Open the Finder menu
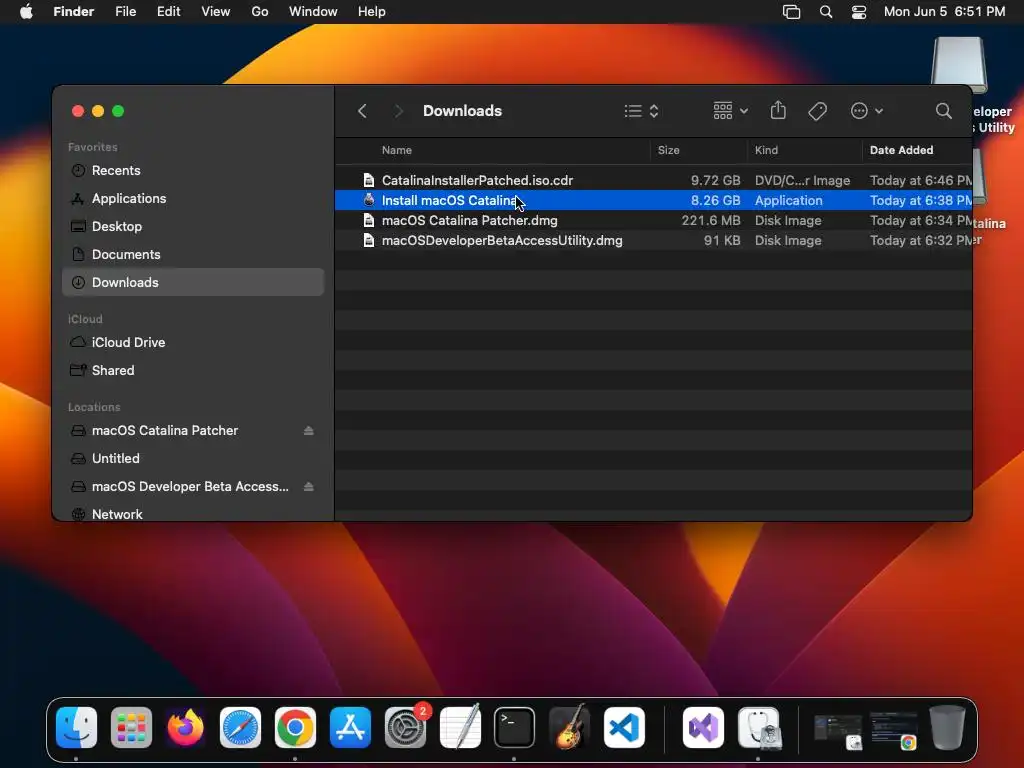Screen dimensions: 1024x768 pos(73,12)
